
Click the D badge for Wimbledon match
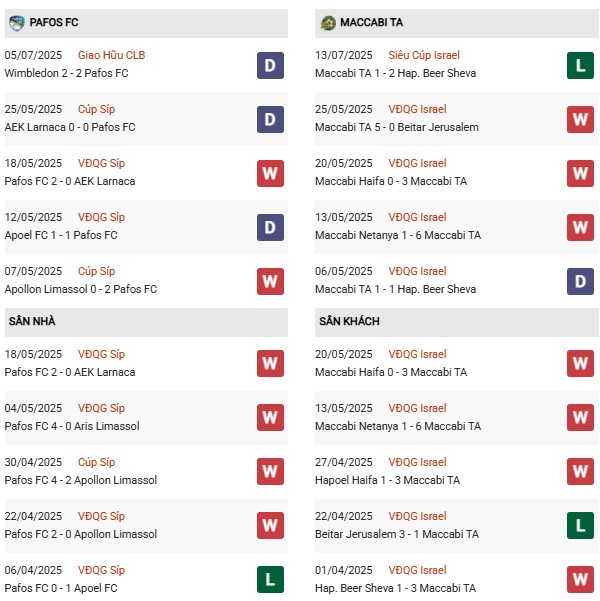click(x=270, y=65)
